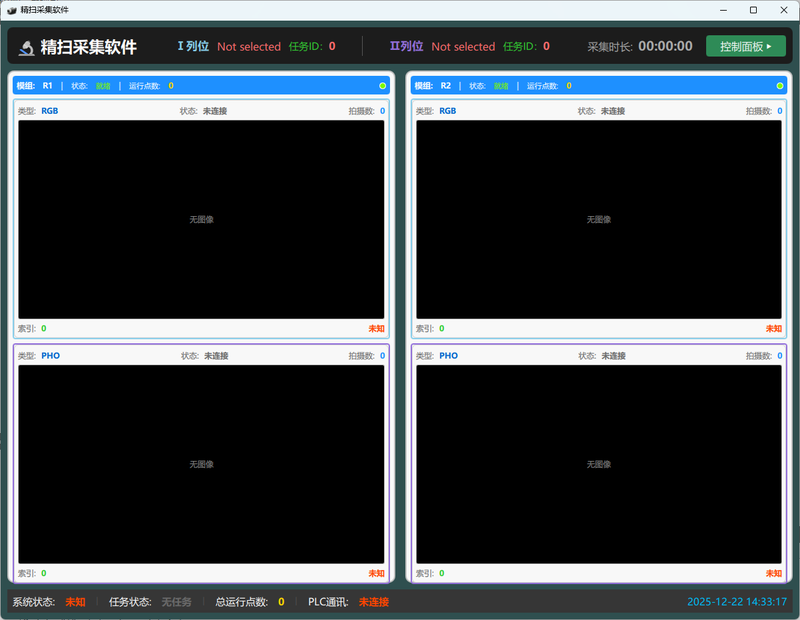This screenshot has width=800, height=620.
Task: Click the microscope logo icon in header
Action: click(25, 47)
